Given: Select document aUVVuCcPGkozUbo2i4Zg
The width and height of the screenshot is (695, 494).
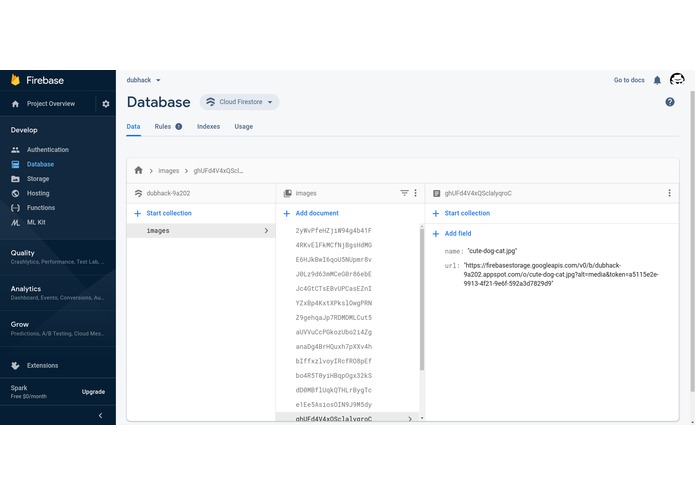Looking at the screenshot, I should (333, 332).
